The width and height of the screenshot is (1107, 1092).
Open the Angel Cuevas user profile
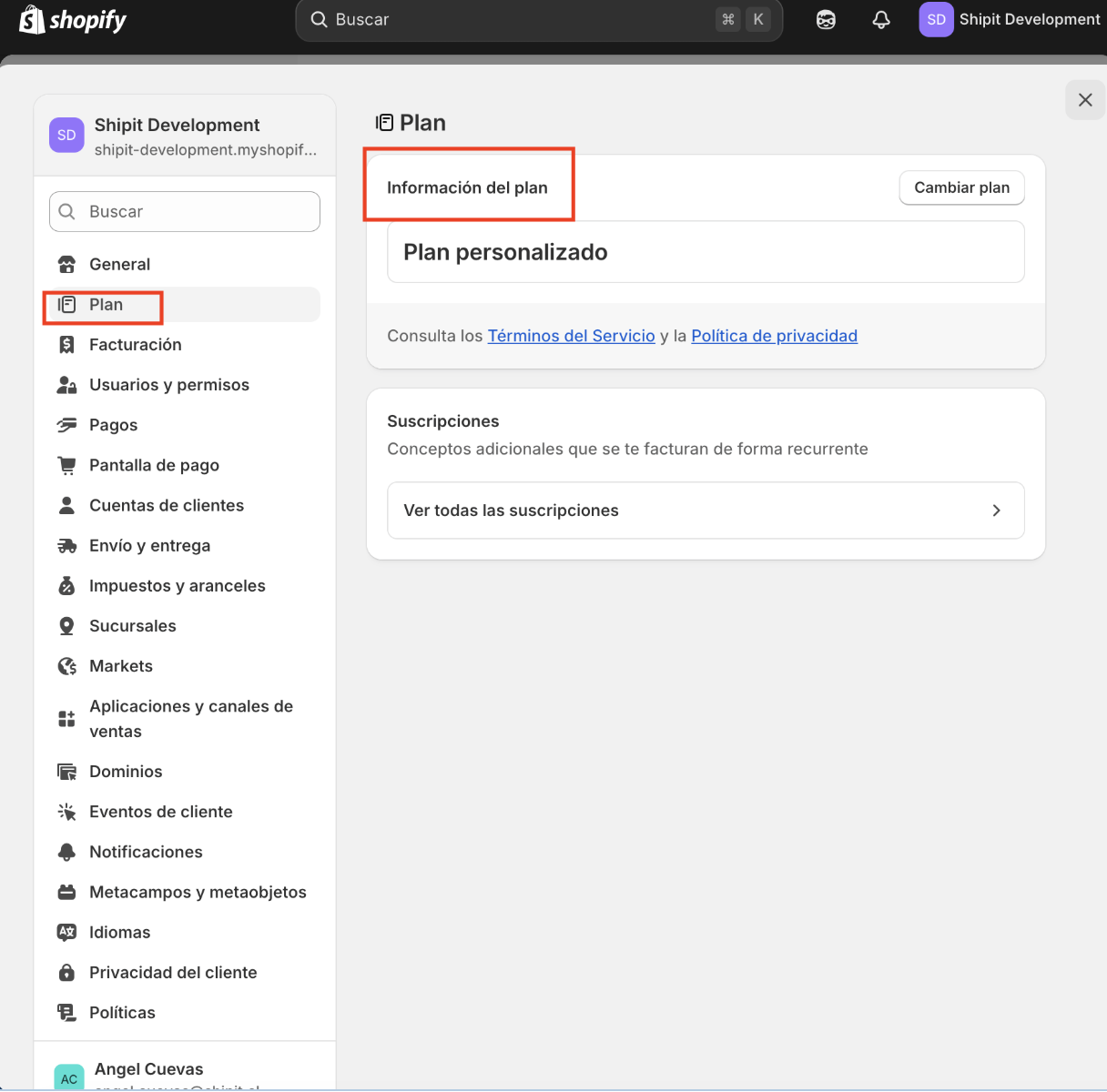click(148, 1070)
